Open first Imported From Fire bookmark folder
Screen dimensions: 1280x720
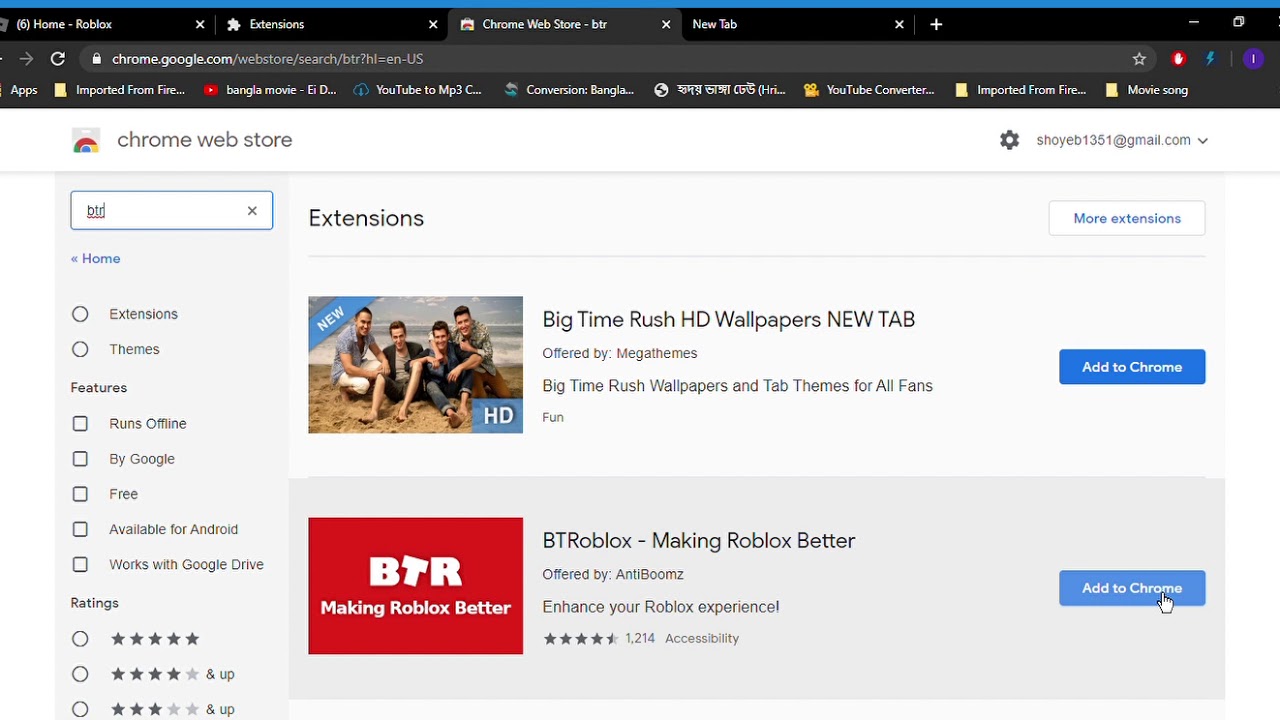click(x=119, y=90)
